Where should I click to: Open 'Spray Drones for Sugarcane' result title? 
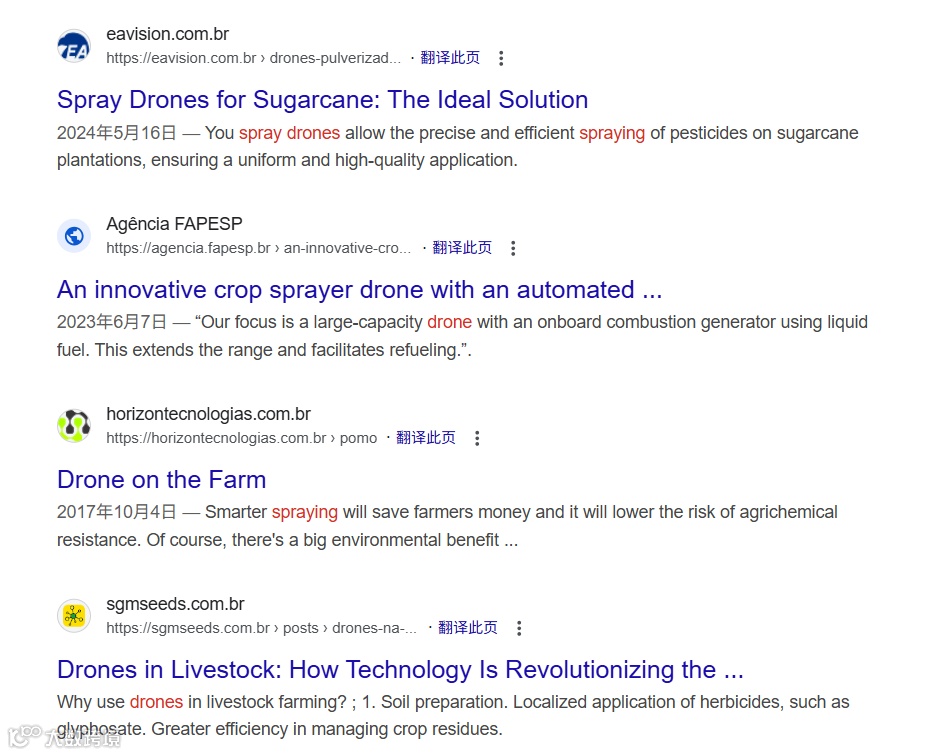click(322, 100)
